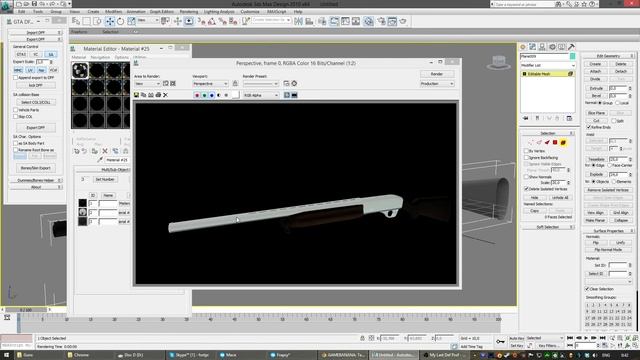The height and width of the screenshot is (360, 640).
Task: Save the rendered image in render window
Action: tap(136, 95)
